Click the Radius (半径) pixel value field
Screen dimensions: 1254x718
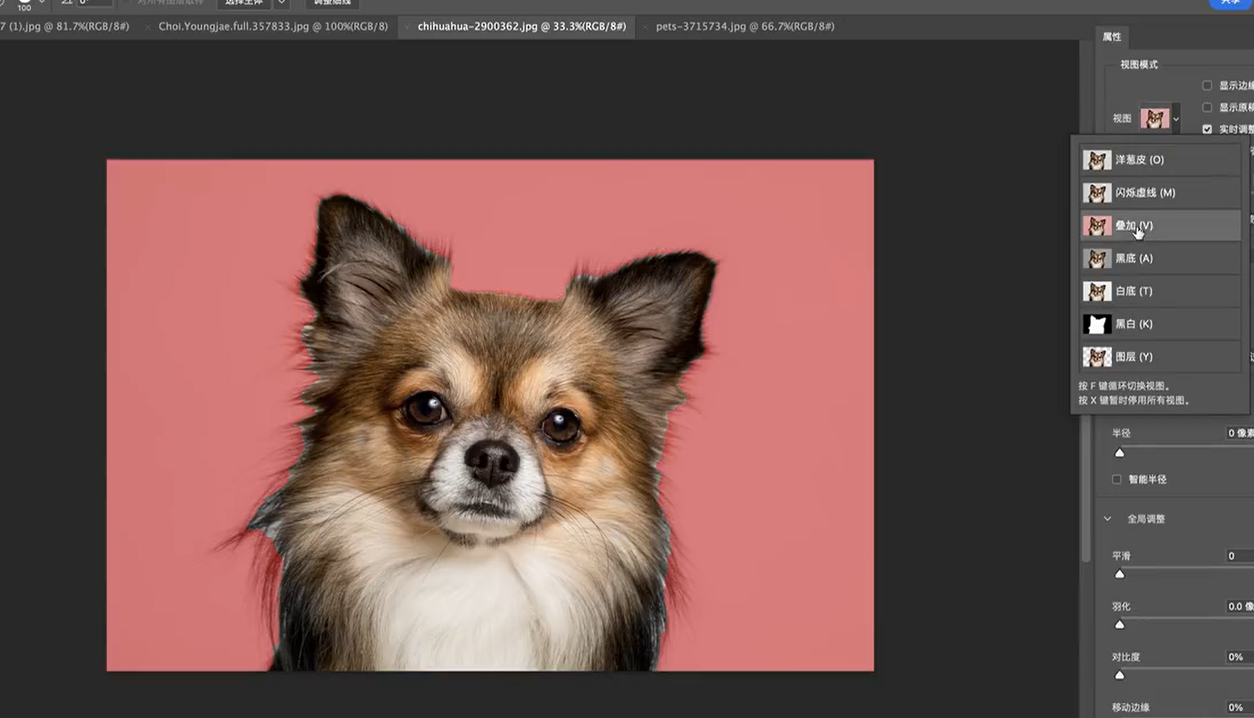click(1239, 433)
